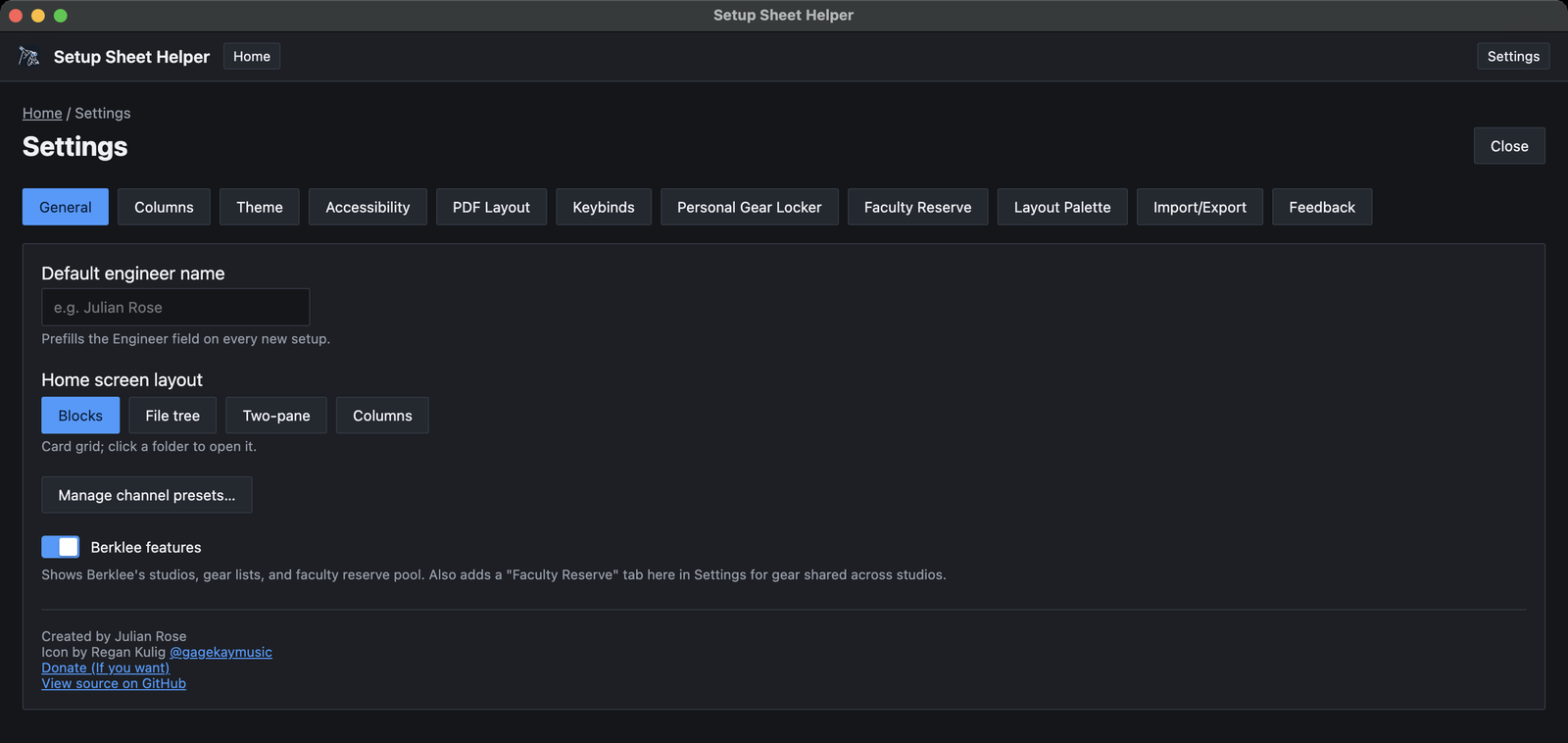This screenshot has height=743, width=1568.
Task: Click the 'Created by Julian Rose' text
Action: pos(114,636)
